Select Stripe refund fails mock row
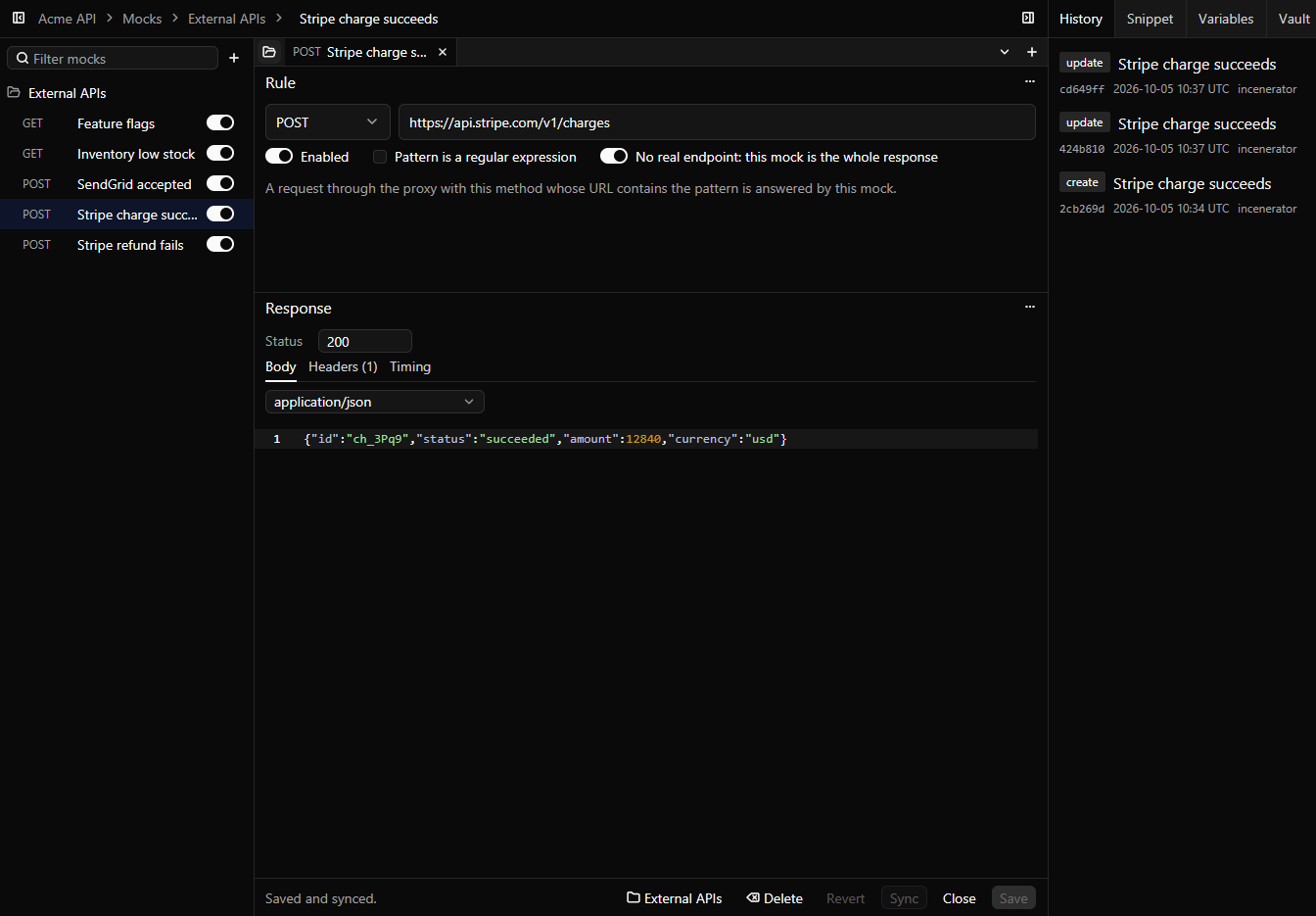This screenshot has width=1316, height=916. click(126, 245)
